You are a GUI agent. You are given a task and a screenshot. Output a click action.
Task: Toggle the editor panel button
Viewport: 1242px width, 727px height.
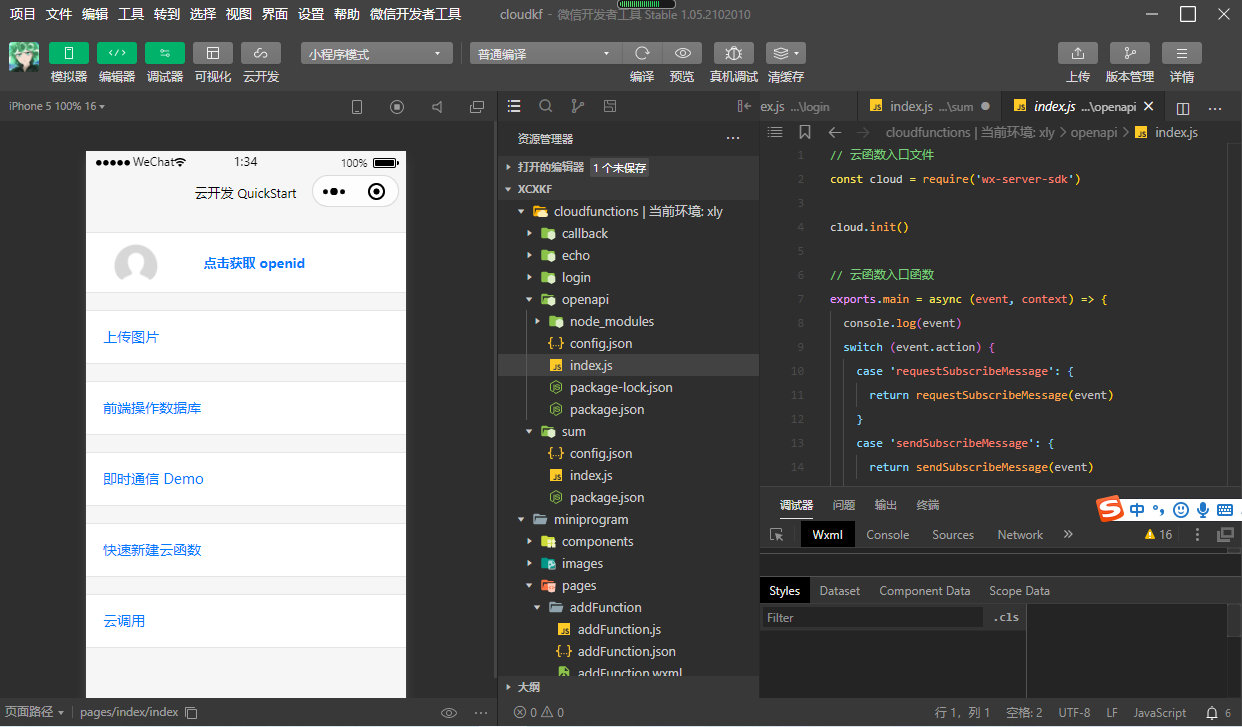[117, 53]
